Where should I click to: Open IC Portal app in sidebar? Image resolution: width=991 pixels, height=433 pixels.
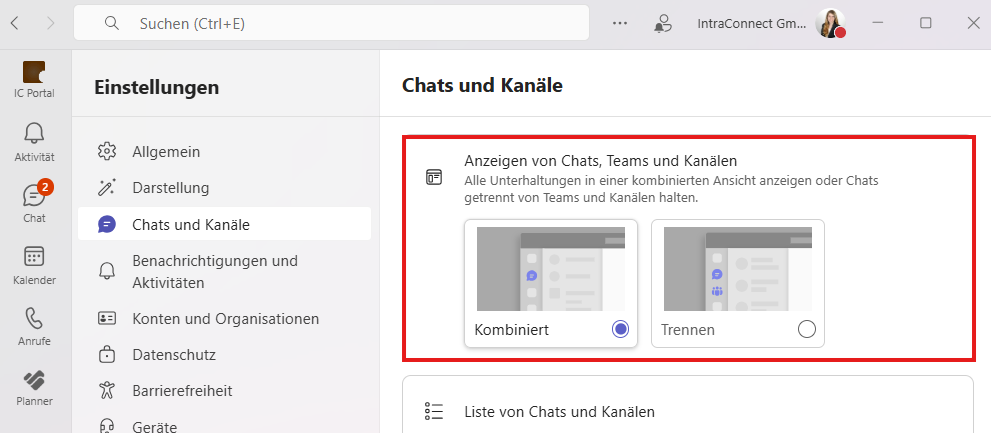34,80
